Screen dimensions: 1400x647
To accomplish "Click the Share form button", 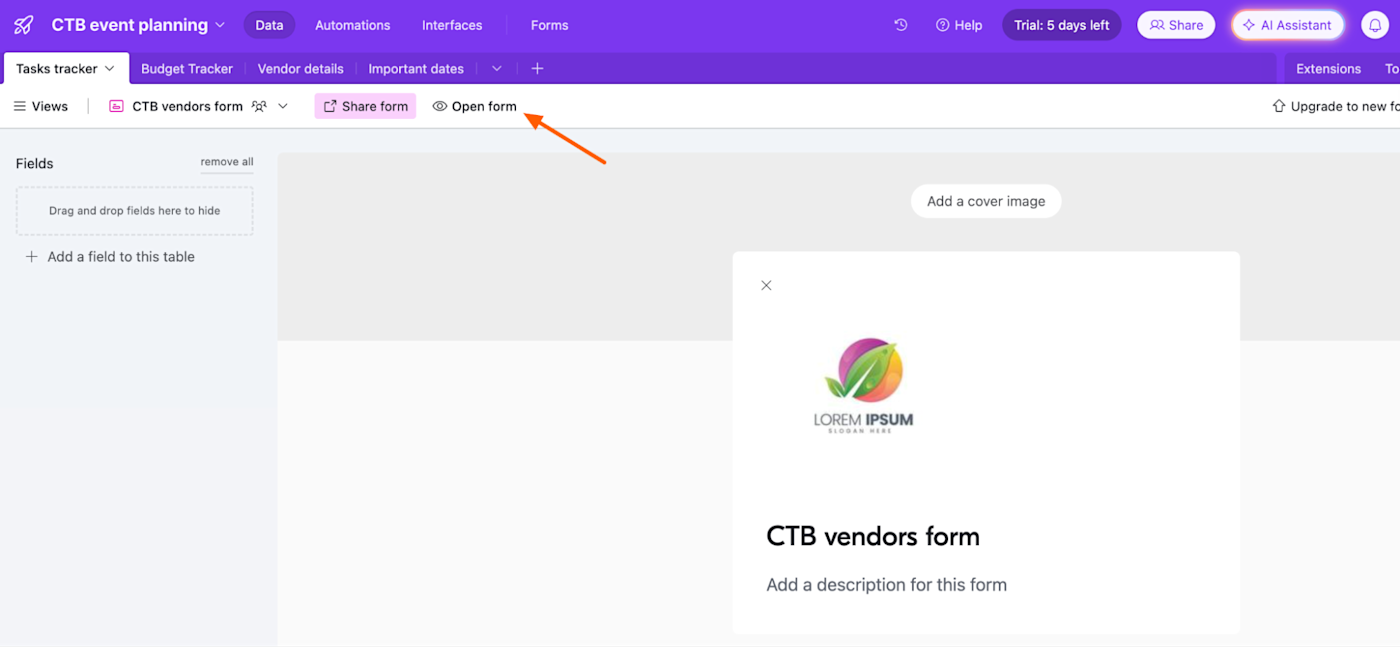I will coord(365,106).
